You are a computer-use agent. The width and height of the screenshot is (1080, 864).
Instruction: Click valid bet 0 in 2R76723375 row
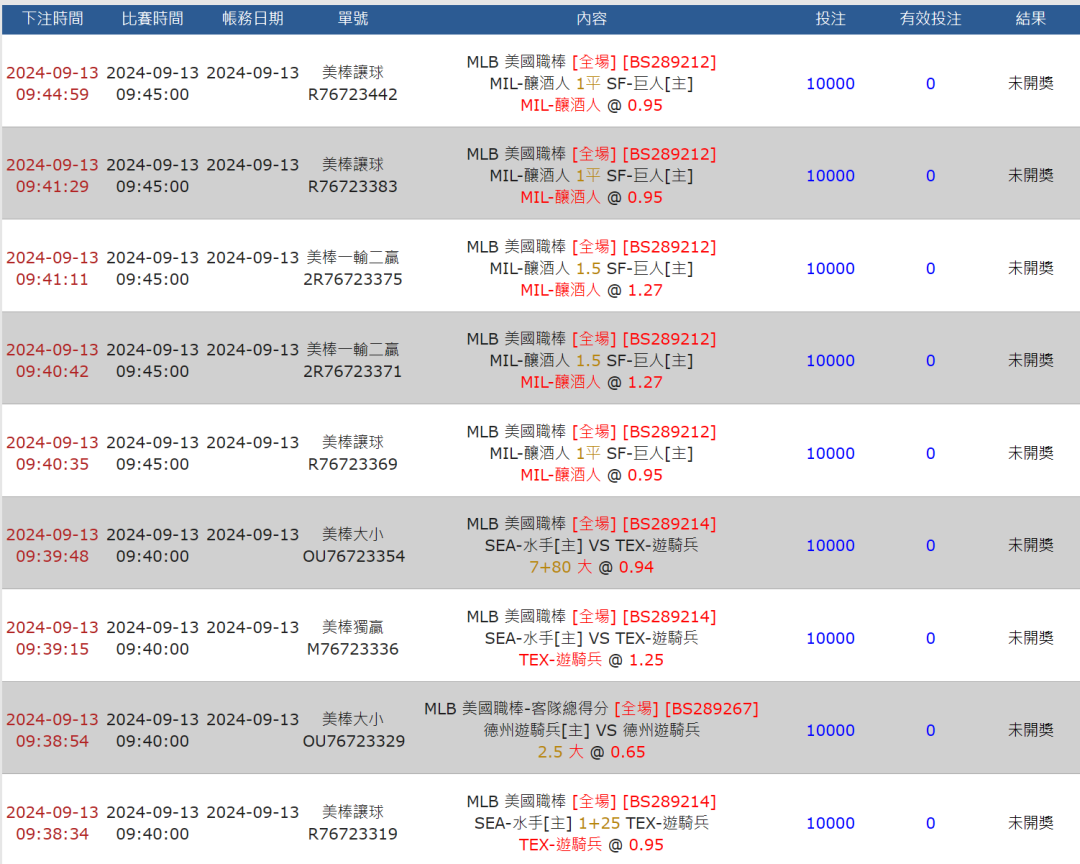[931, 269]
